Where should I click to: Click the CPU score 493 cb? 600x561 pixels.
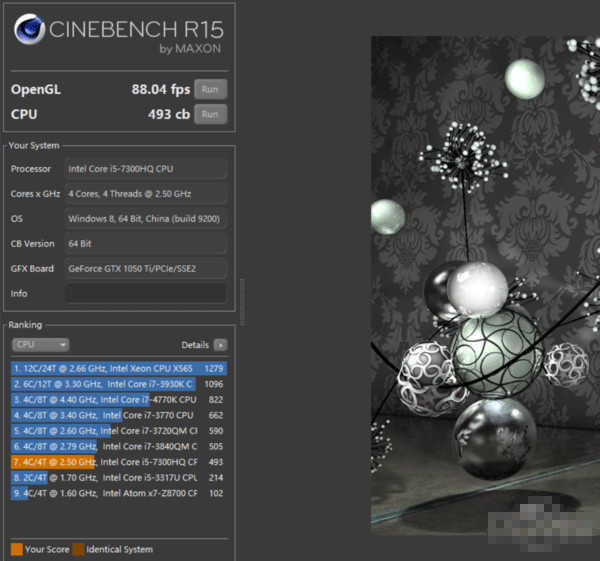(x=169, y=114)
